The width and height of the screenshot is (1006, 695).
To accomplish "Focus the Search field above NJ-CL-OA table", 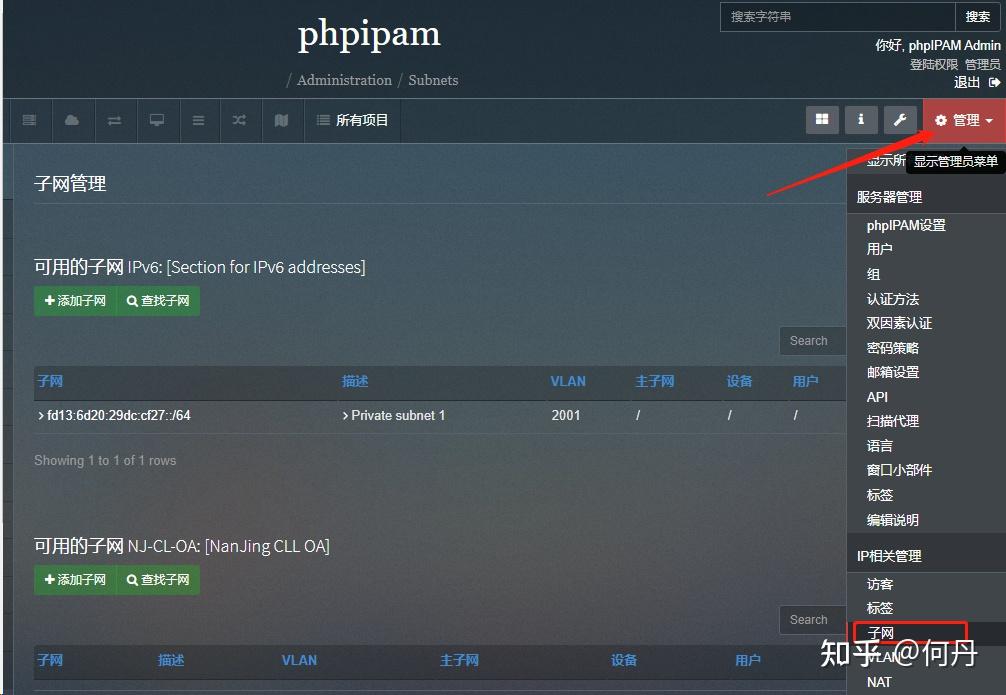I will click(813, 620).
